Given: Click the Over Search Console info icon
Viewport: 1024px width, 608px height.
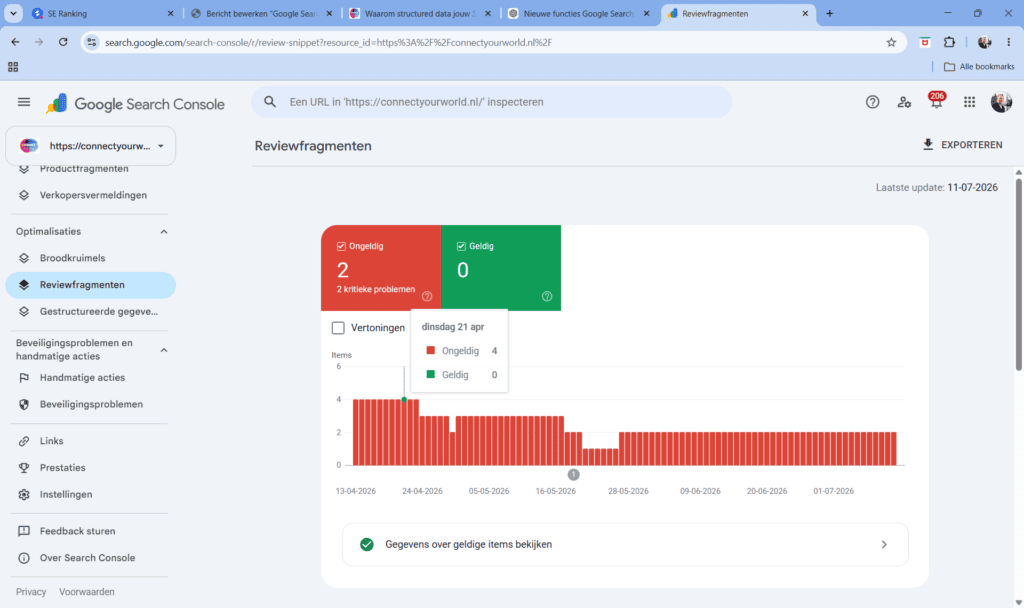Looking at the screenshot, I should coord(24,558).
